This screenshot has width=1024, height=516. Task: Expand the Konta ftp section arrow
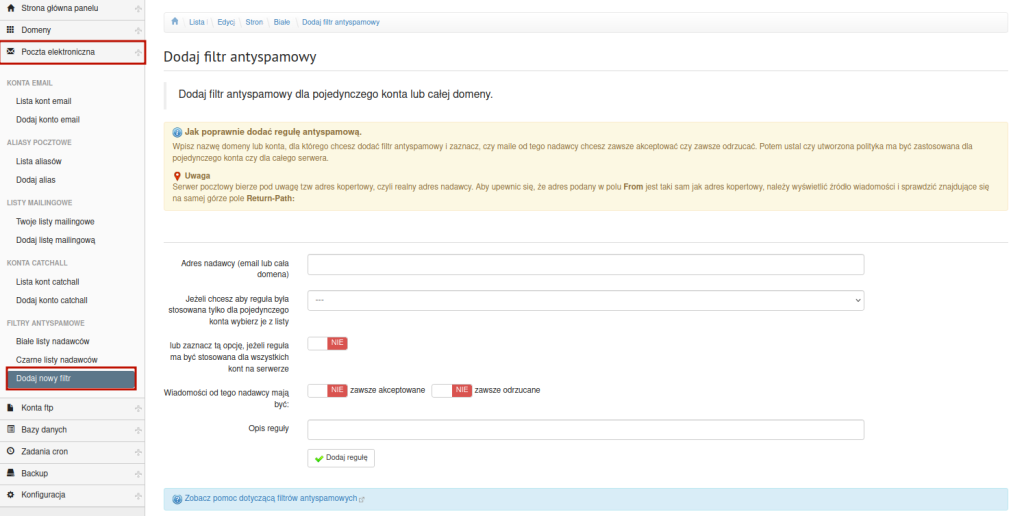pos(138,408)
